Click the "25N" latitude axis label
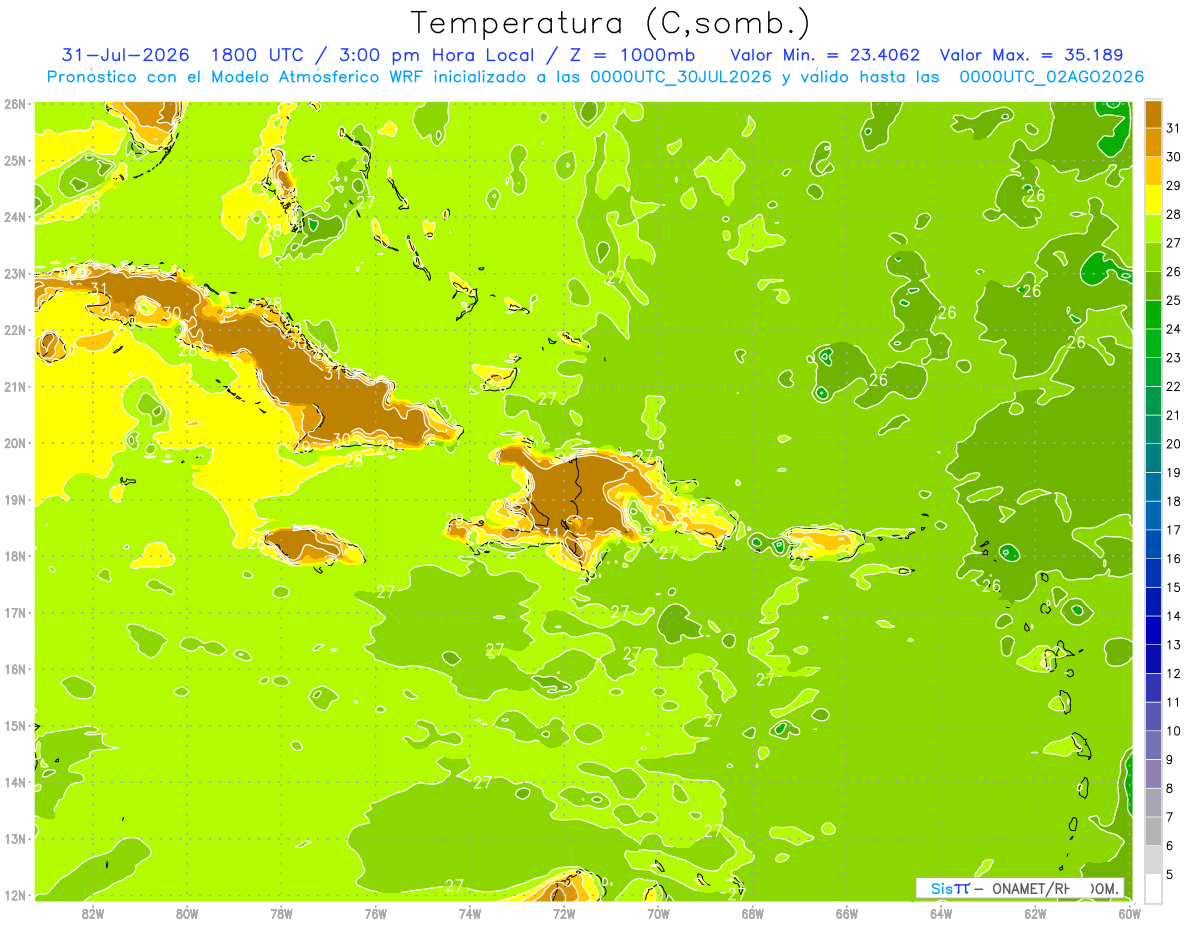The image size is (1200, 927). pos(15,161)
